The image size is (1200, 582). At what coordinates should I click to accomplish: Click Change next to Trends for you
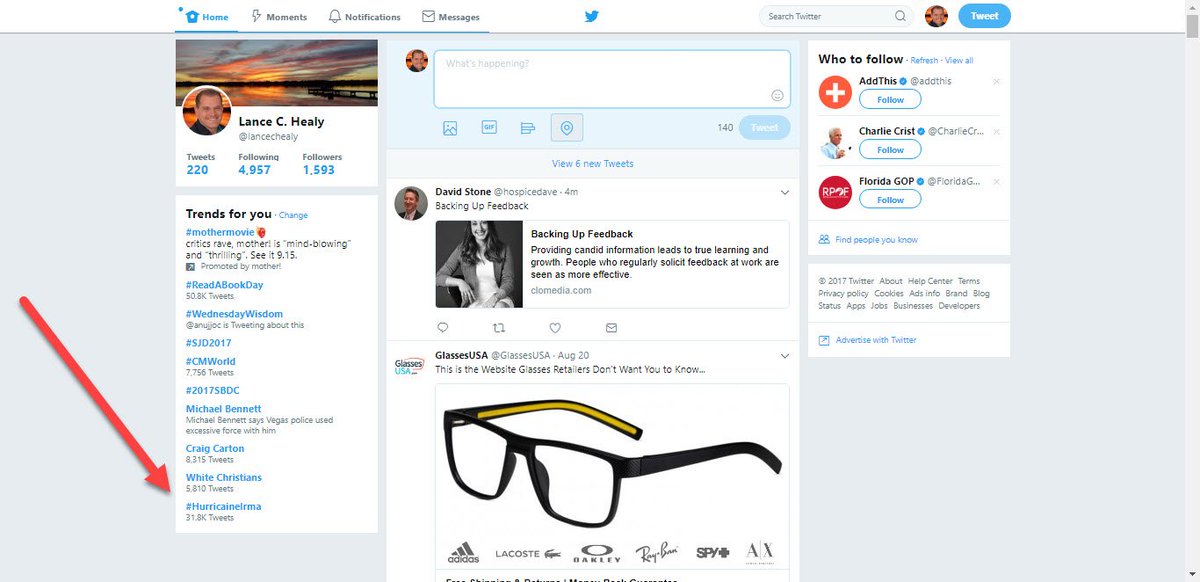[x=293, y=215]
